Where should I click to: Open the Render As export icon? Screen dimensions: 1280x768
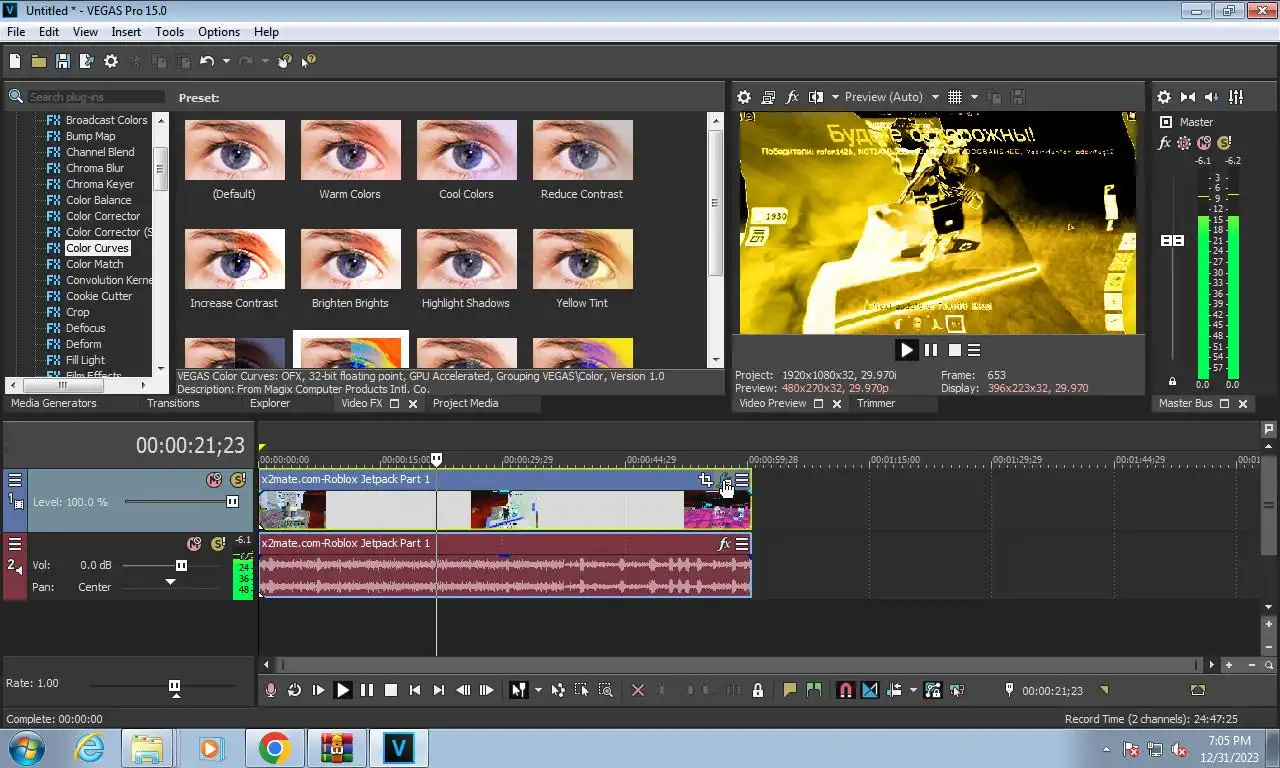coord(87,61)
